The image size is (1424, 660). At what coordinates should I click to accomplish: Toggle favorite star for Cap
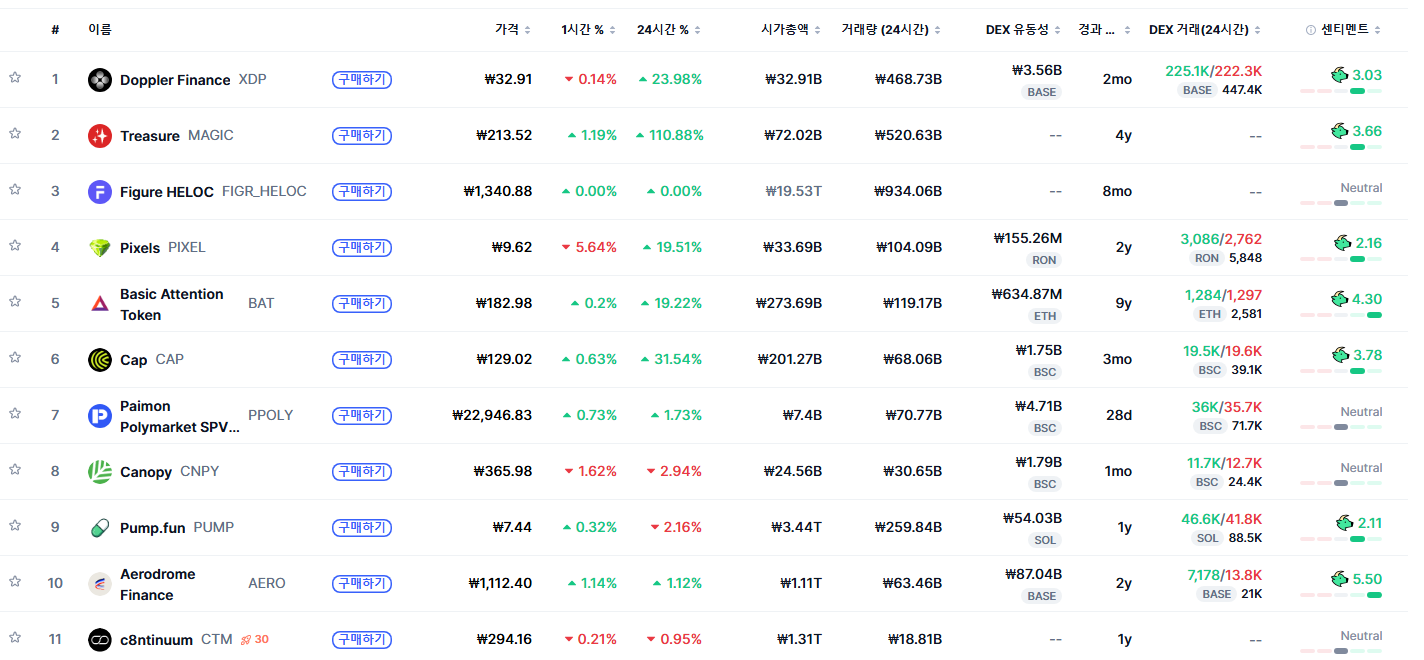pyautogui.click(x=15, y=358)
